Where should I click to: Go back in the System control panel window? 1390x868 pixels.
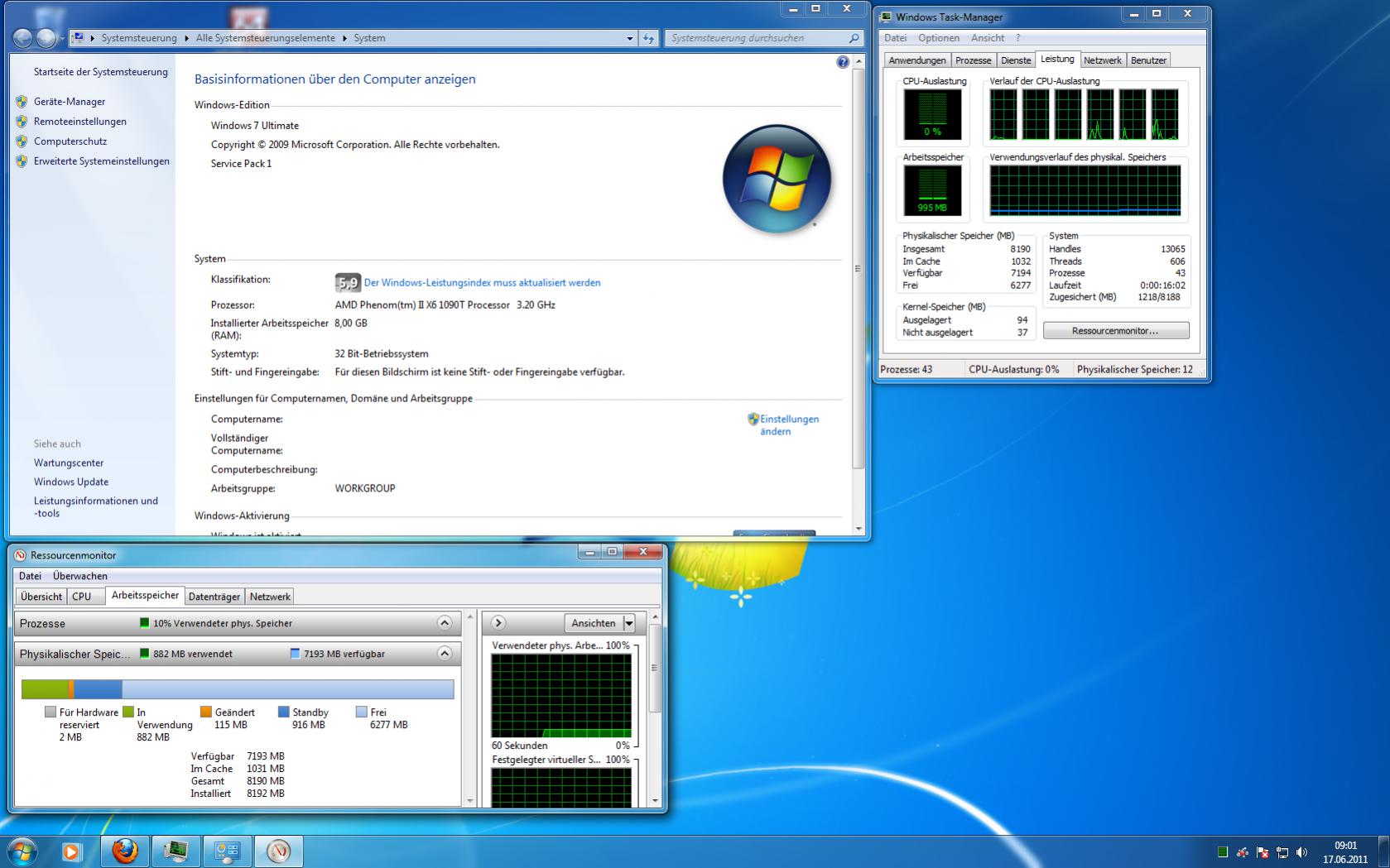click(22, 38)
